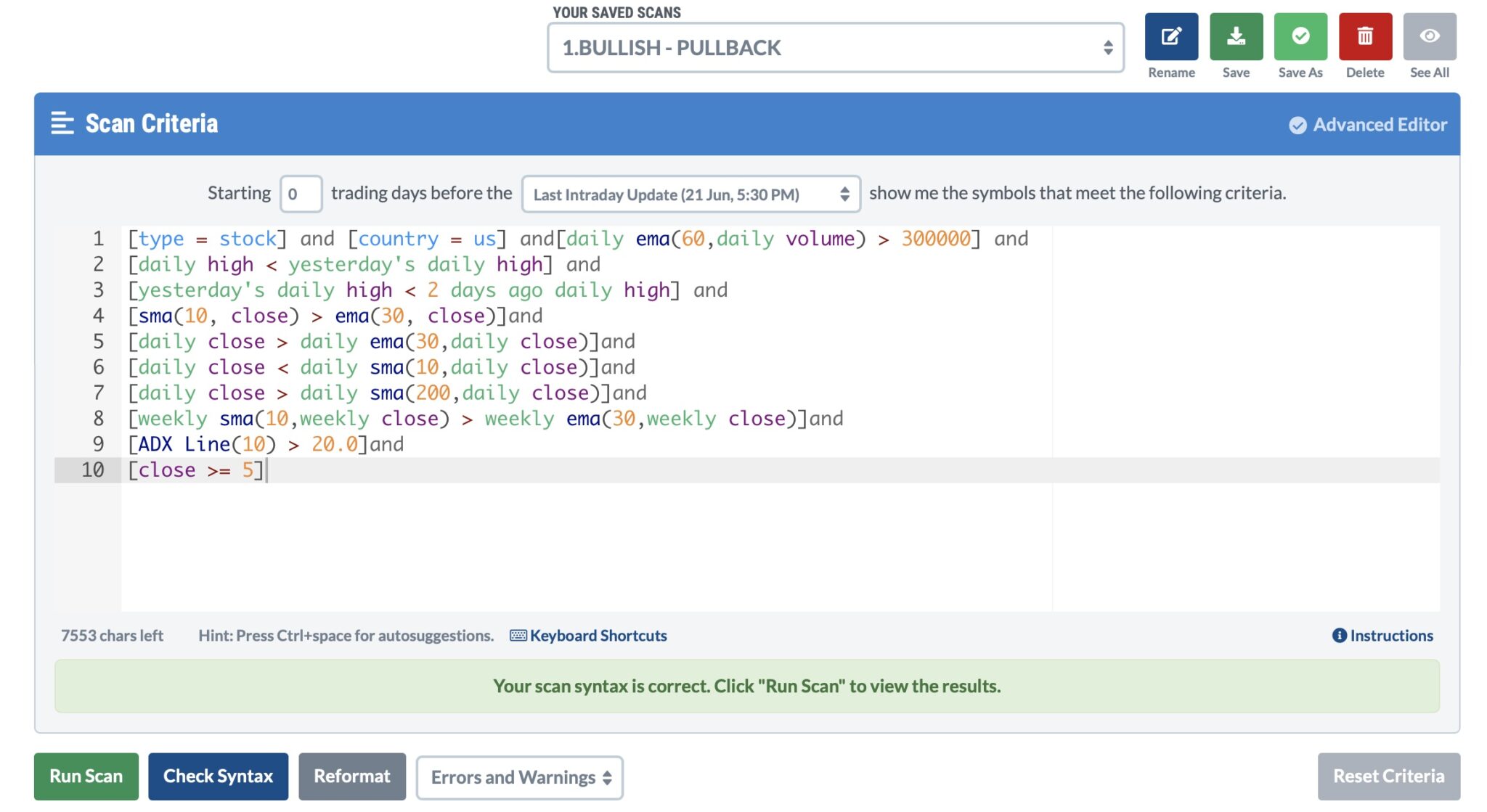The height and width of the screenshot is (812, 1487).
Task: Click the Scan Criteria list icon
Action: (x=62, y=123)
